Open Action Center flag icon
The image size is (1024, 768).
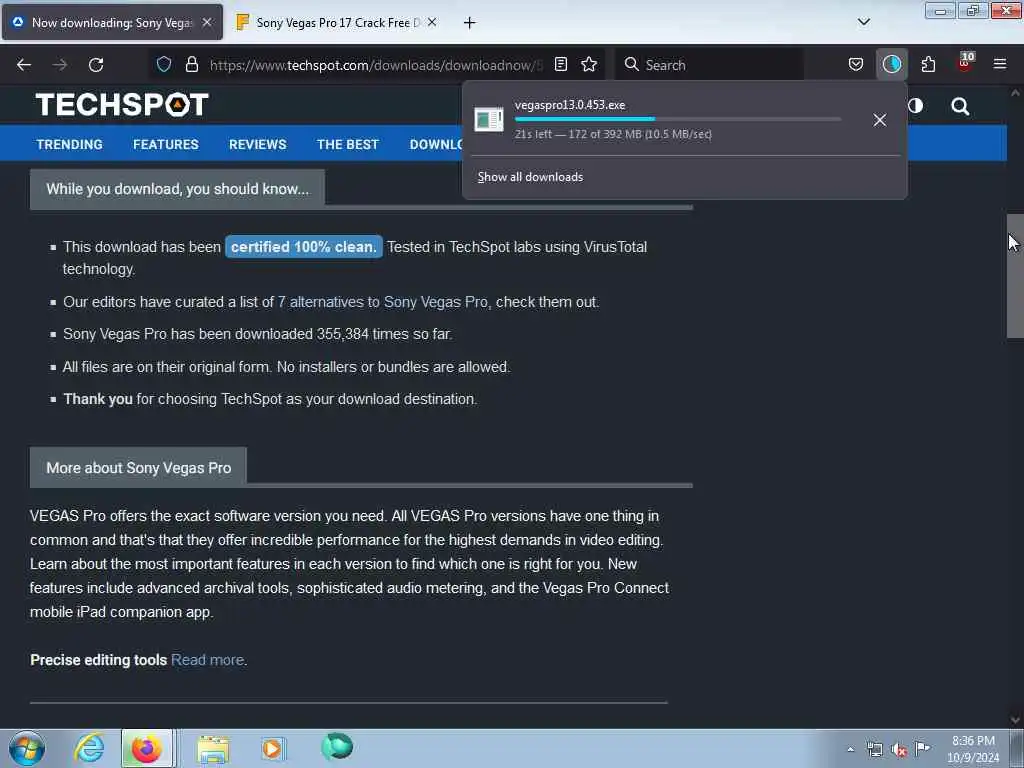pos(922,749)
